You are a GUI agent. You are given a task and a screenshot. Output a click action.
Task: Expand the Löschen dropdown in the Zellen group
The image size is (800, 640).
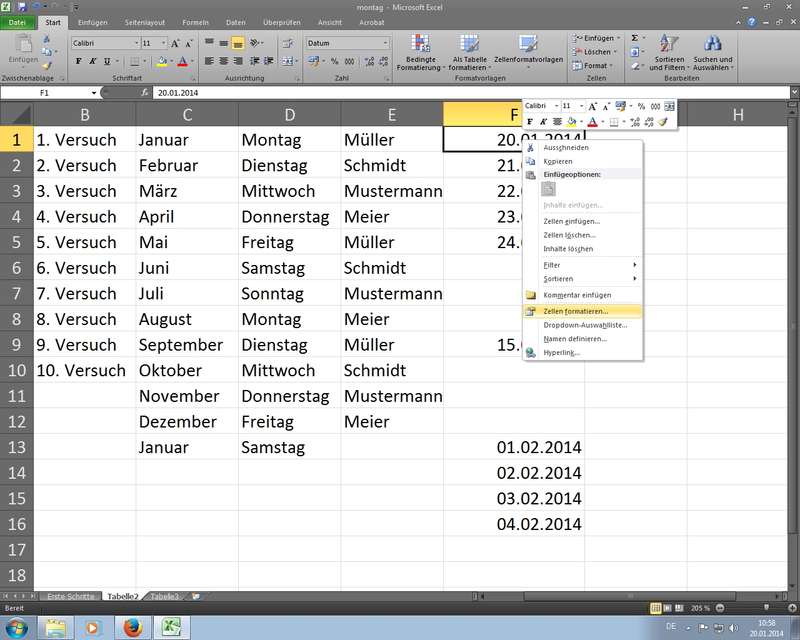(615, 52)
